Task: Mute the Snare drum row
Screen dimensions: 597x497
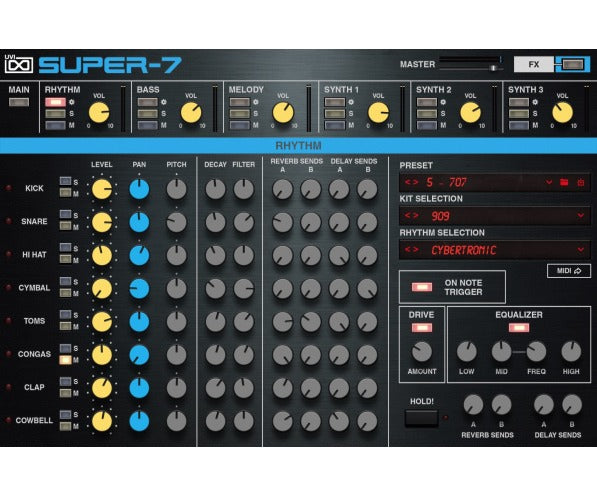Action: click(x=65, y=226)
